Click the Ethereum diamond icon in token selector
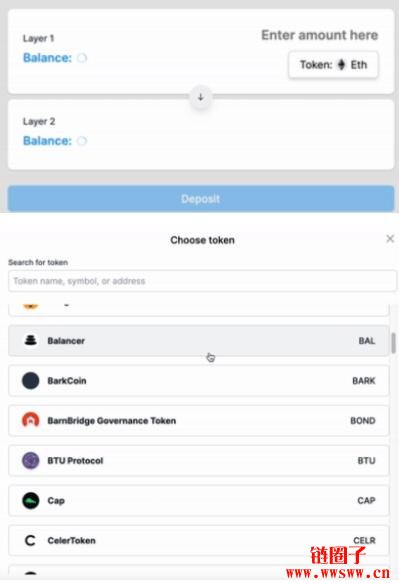This screenshot has height=583, width=399. tap(341, 65)
